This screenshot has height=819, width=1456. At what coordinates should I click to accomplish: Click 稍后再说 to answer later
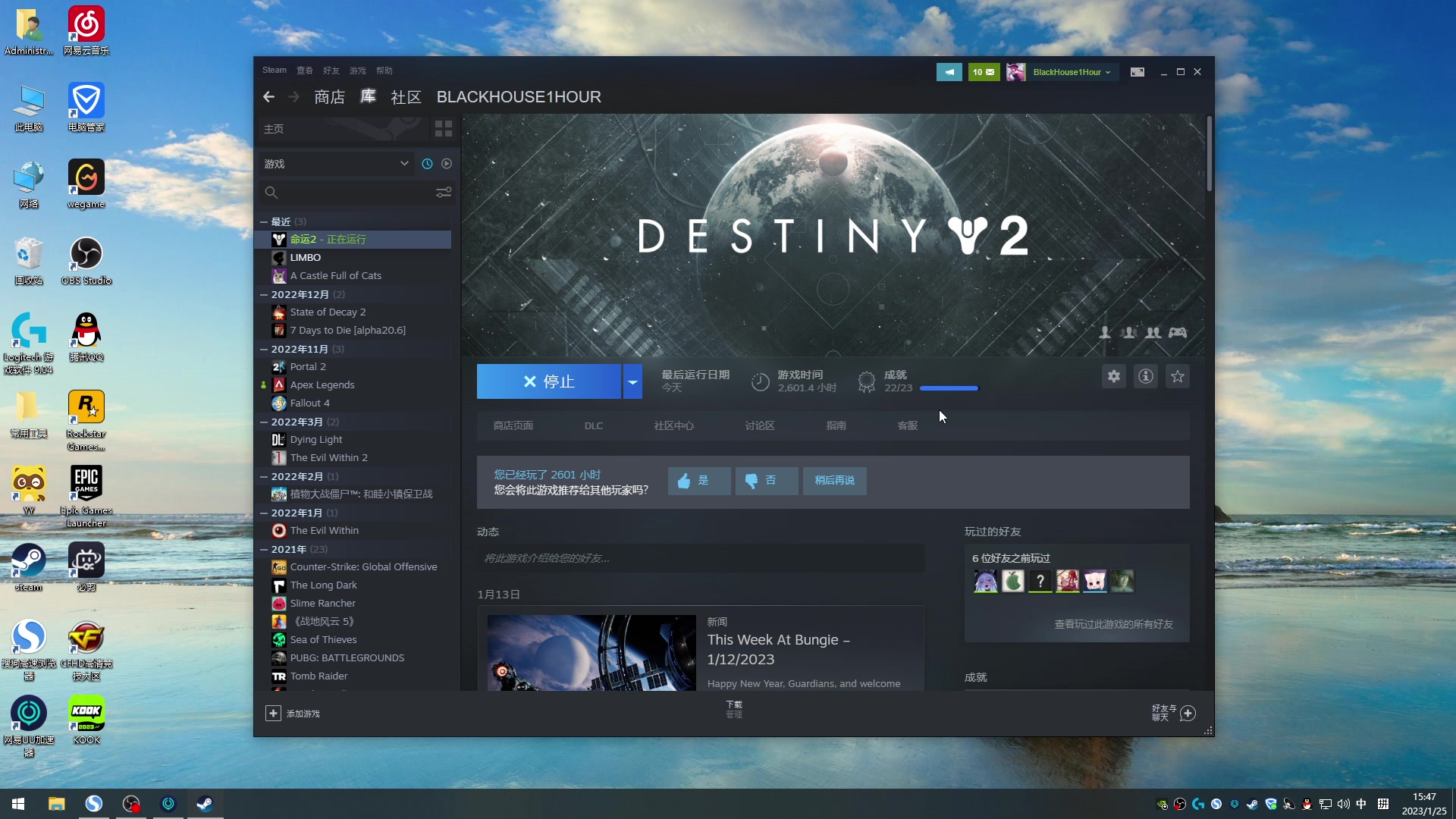click(x=834, y=481)
